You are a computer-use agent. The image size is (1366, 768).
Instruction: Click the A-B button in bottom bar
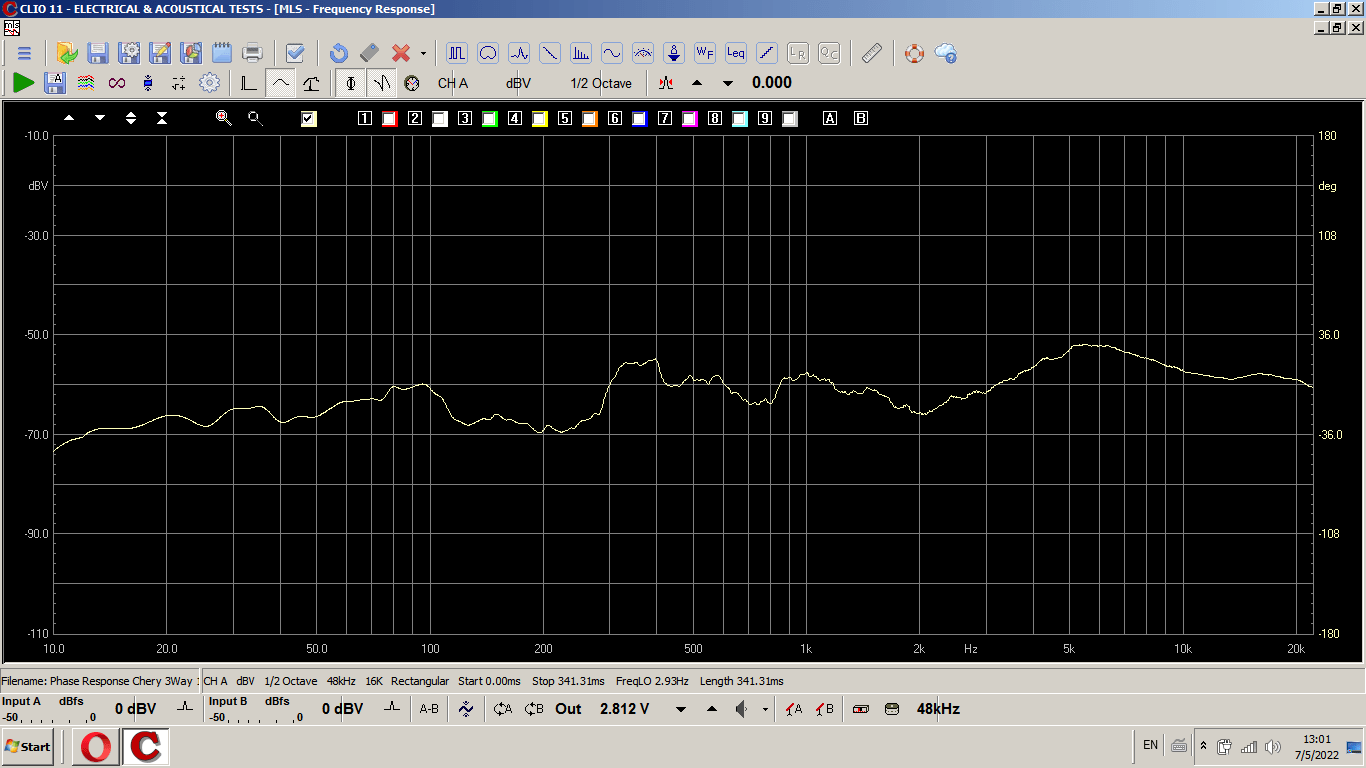429,709
